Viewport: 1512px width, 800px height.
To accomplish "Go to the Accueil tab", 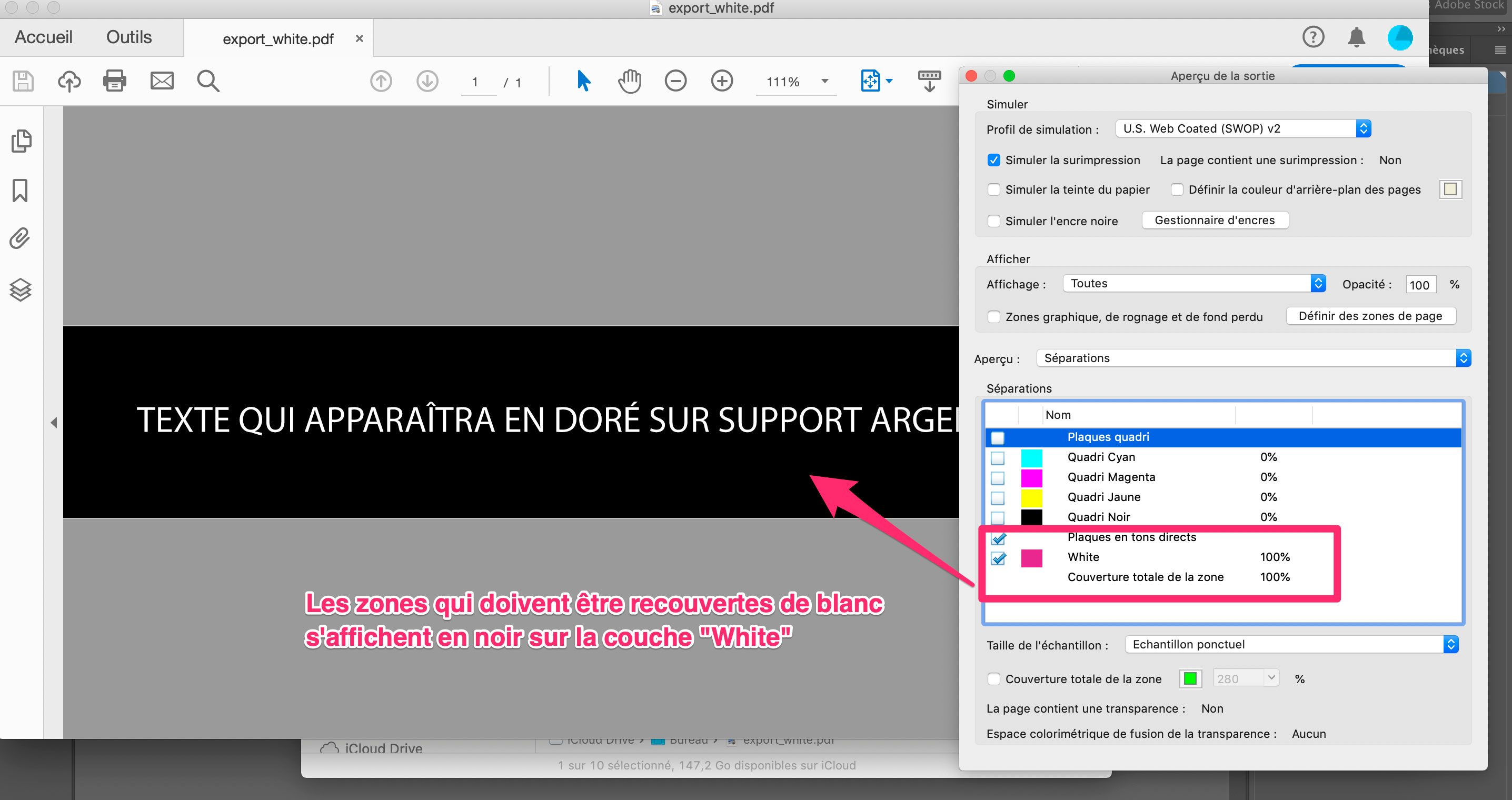I will (x=44, y=36).
